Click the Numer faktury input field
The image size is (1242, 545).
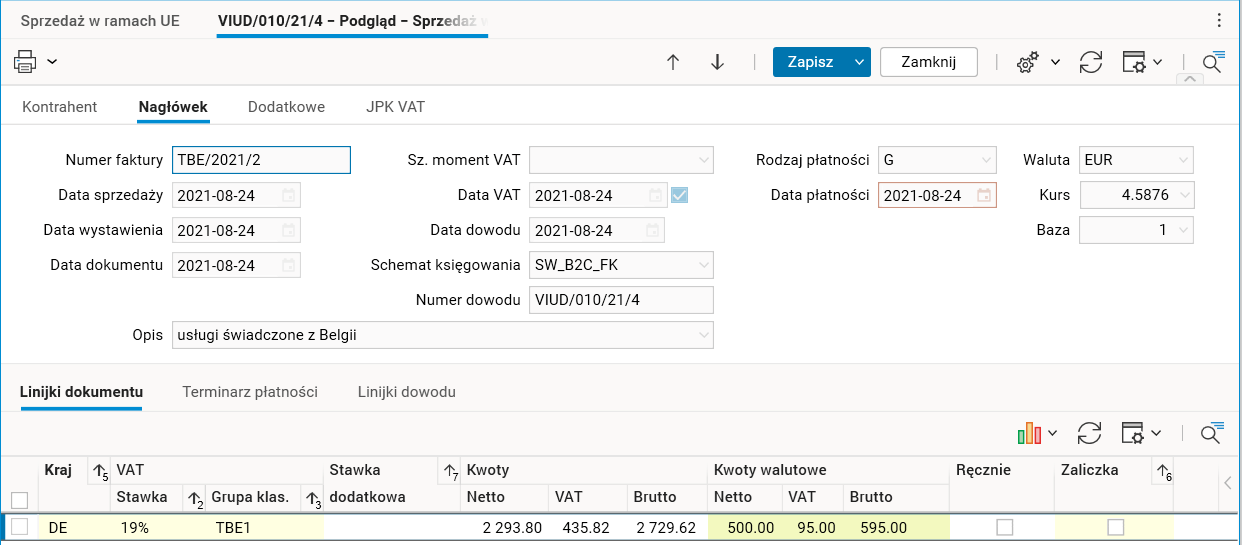pyautogui.click(x=261, y=160)
